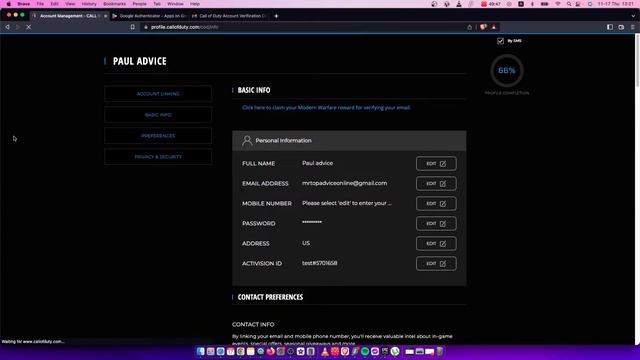640x360 pixels.
Task: Open Firefox from the dock
Action: tap(271, 351)
